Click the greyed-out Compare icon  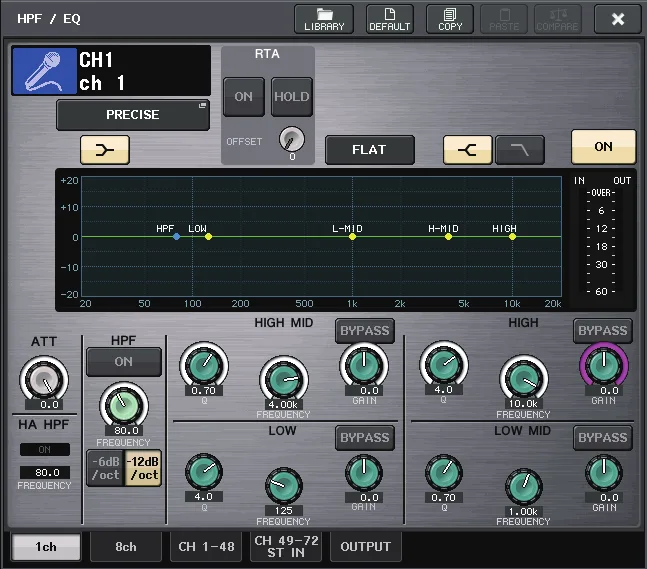(557, 19)
